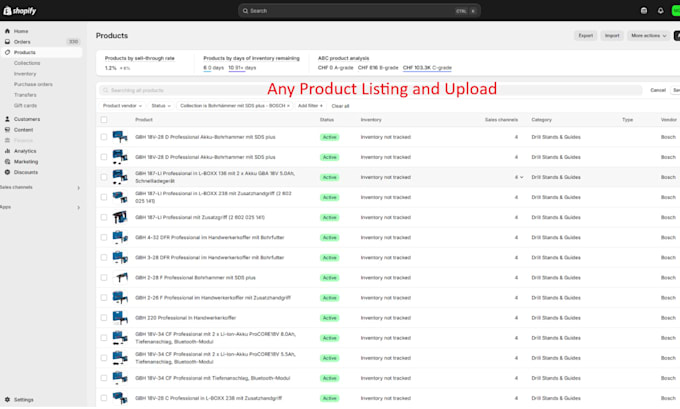680x409 pixels.
Task: Open thumbnail of GBH 2-28 F Bohrhammer
Action: click(x=120, y=278)
